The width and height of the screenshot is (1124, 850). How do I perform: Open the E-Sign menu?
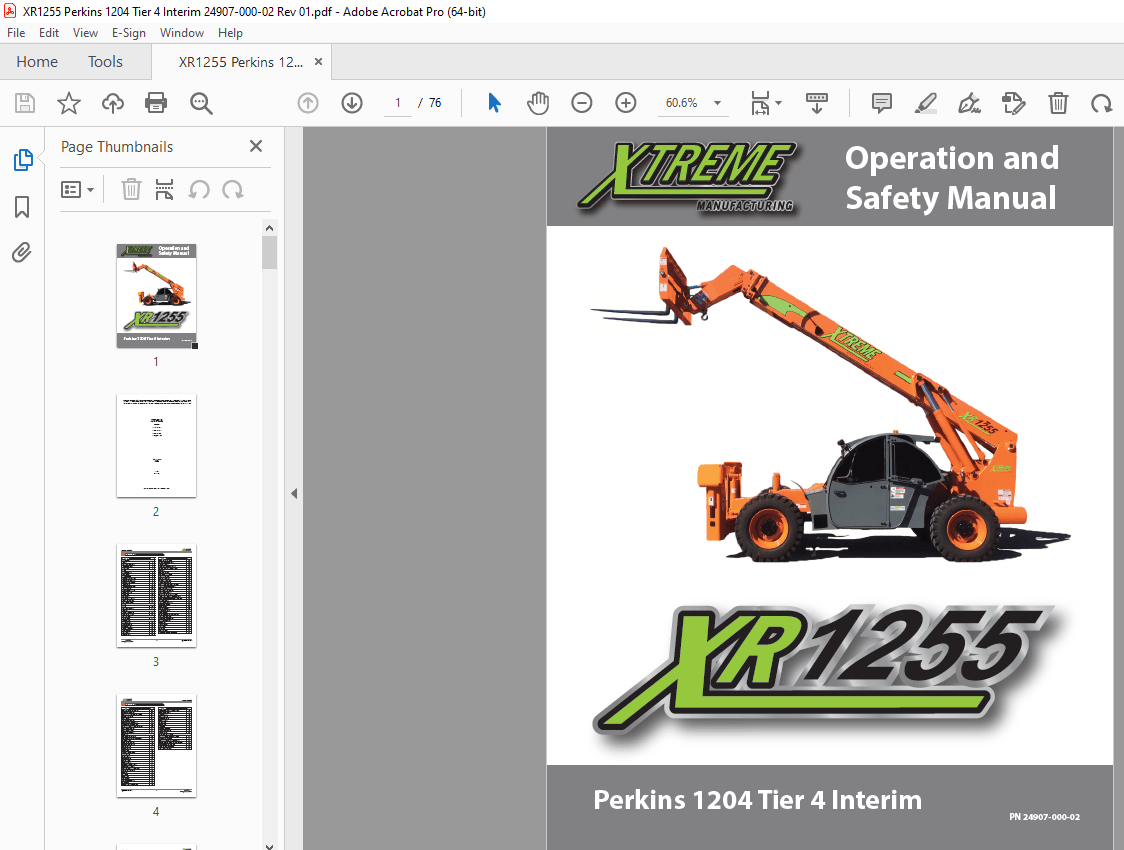(x=129, y=33)
